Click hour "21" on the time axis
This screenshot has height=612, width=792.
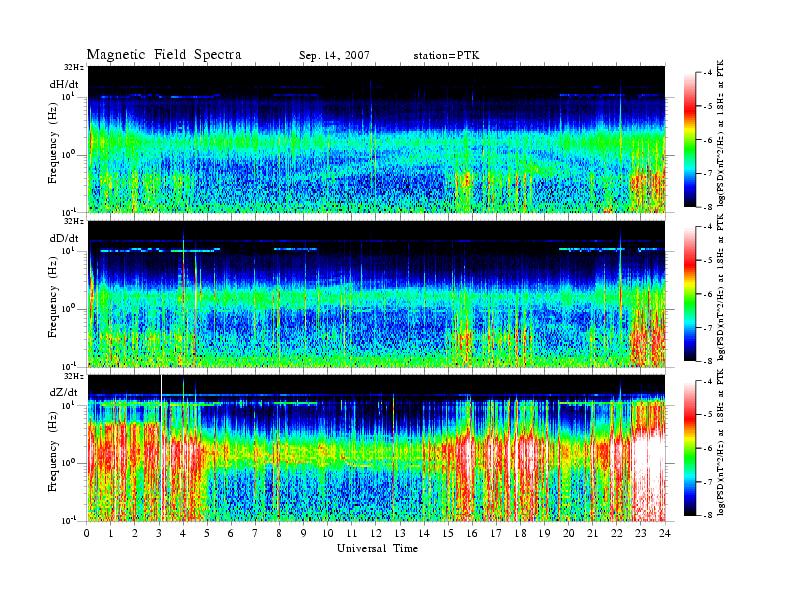pyautogui.click(x=592, y=533)
